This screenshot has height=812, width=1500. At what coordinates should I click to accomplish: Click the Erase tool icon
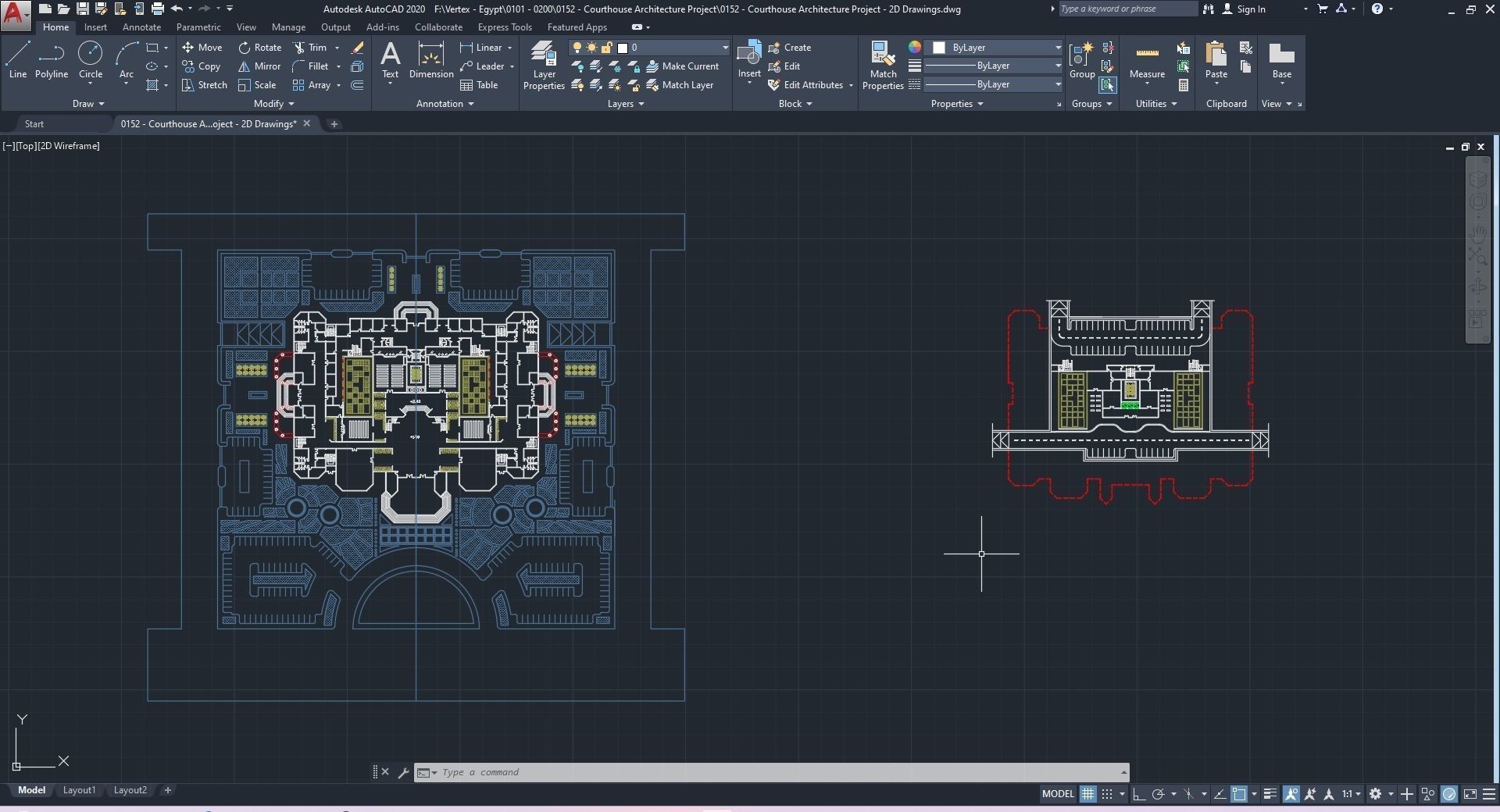click(x=358, y=48)
